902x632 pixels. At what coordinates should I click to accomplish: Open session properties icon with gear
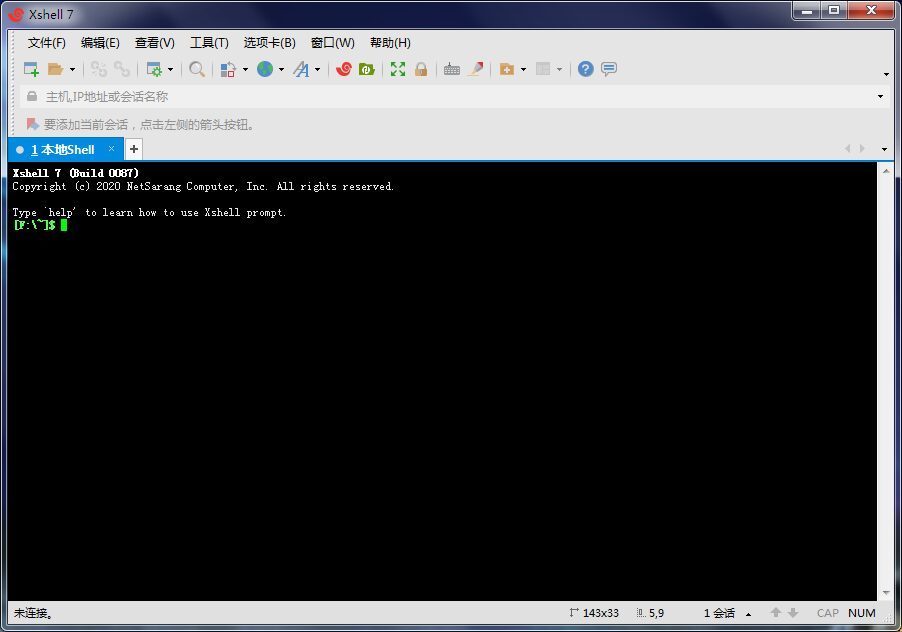[154, 69]
